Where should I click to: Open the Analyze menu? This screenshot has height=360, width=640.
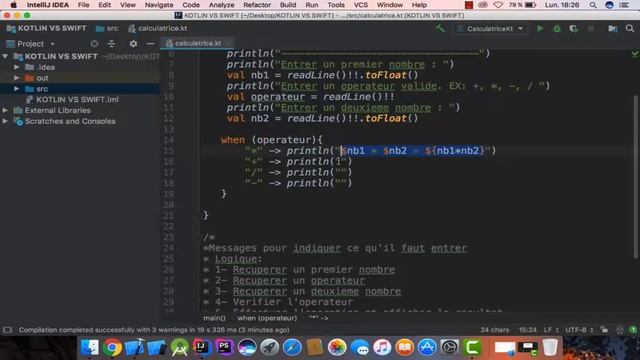221,5
